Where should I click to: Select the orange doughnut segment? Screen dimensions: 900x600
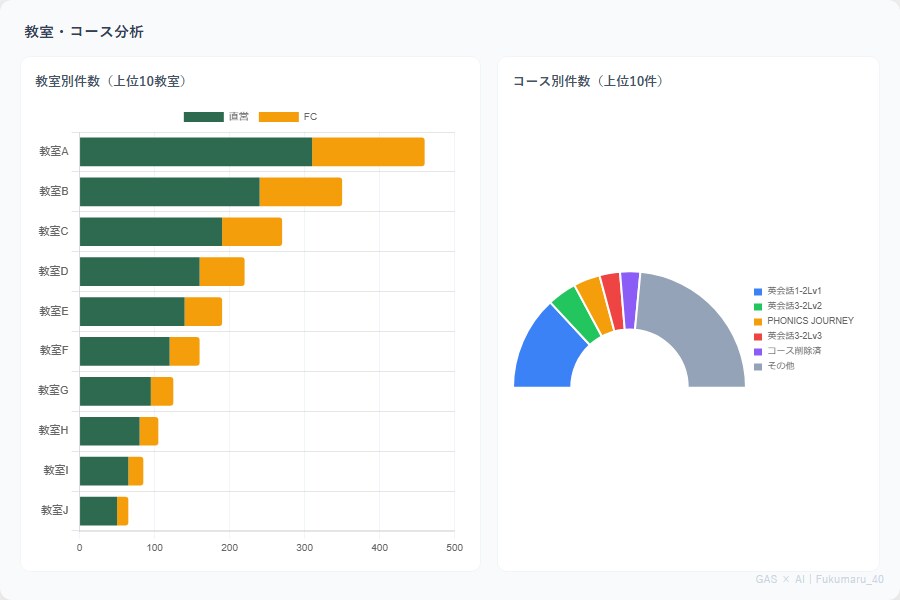click(596, 304)
